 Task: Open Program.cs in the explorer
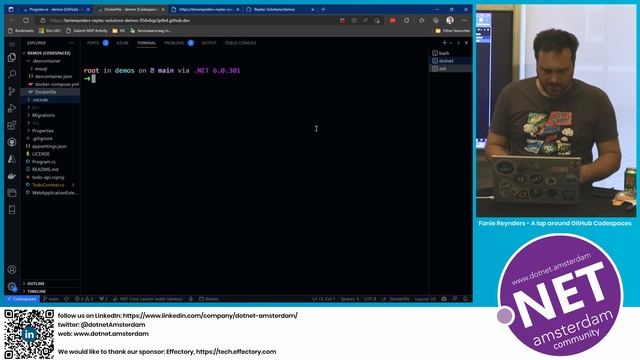click(x=44, y=162)
